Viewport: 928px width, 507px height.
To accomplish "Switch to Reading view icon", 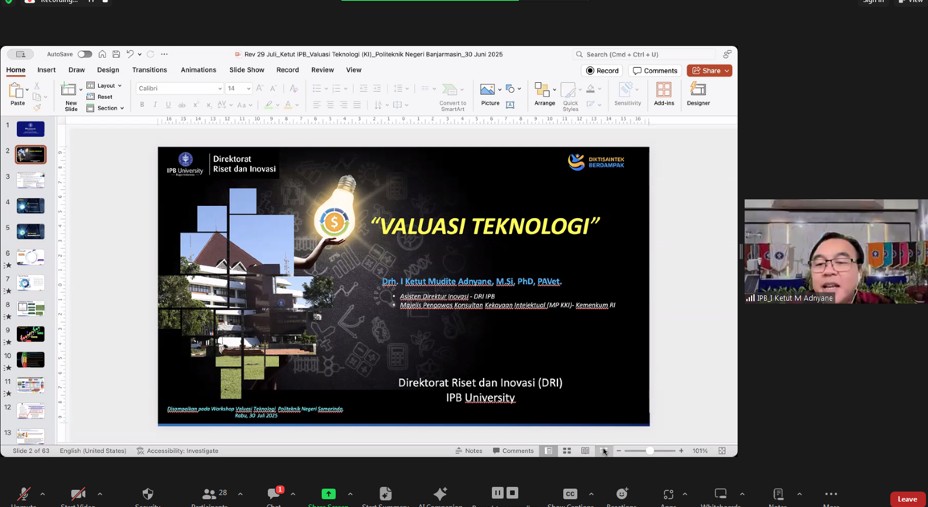I will [585, 451].
